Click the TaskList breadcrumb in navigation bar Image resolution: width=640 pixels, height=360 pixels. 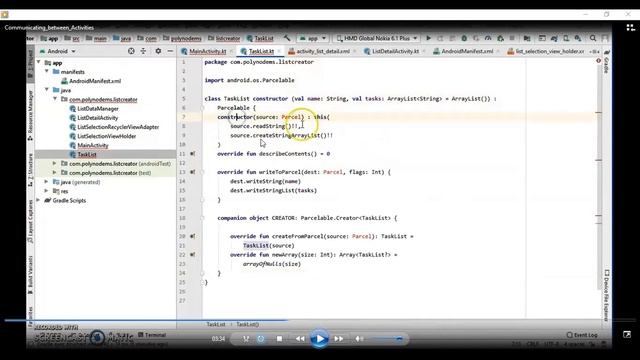pos(260,38)
